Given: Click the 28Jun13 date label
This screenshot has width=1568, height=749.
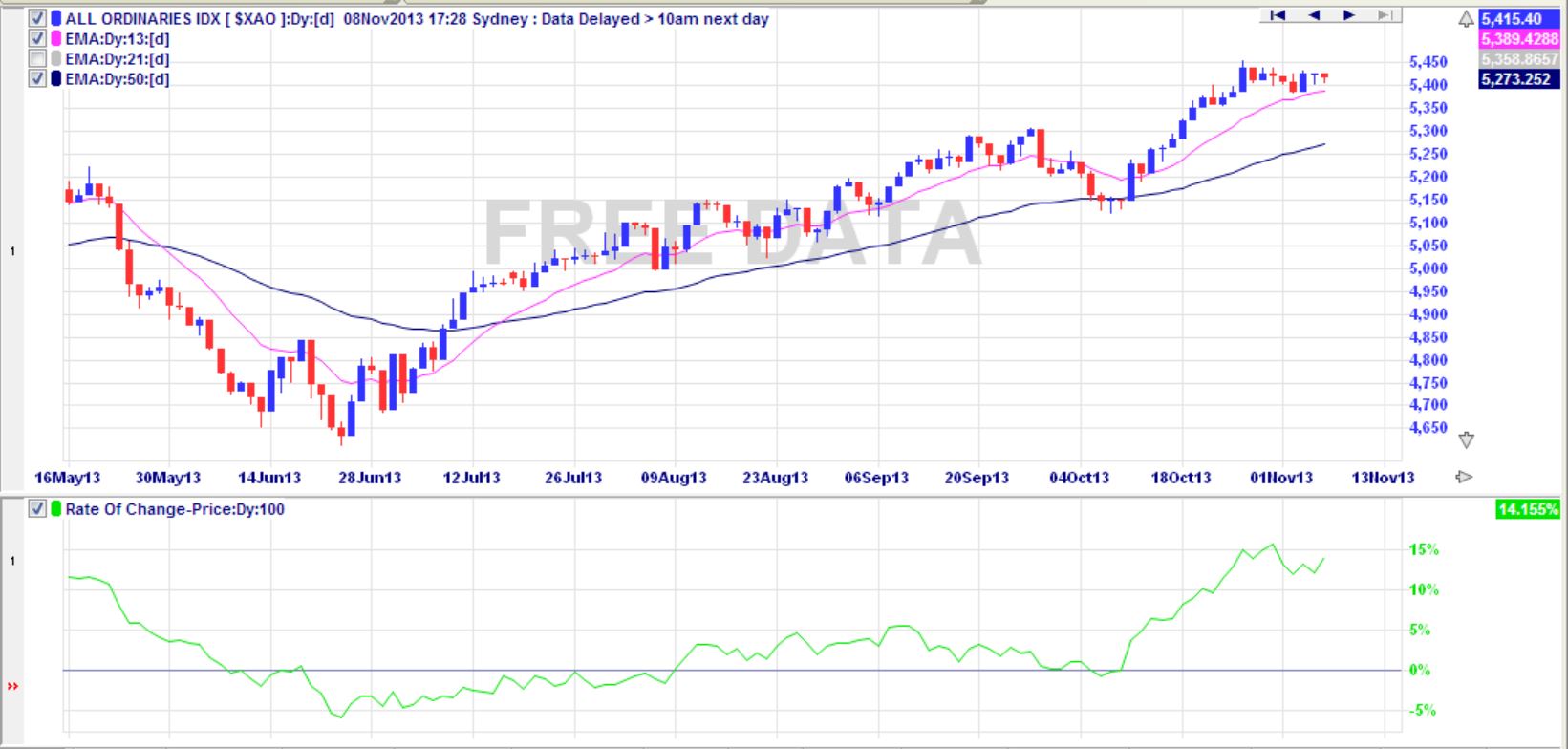Looking at the screenshot, I should pos(371,477).
